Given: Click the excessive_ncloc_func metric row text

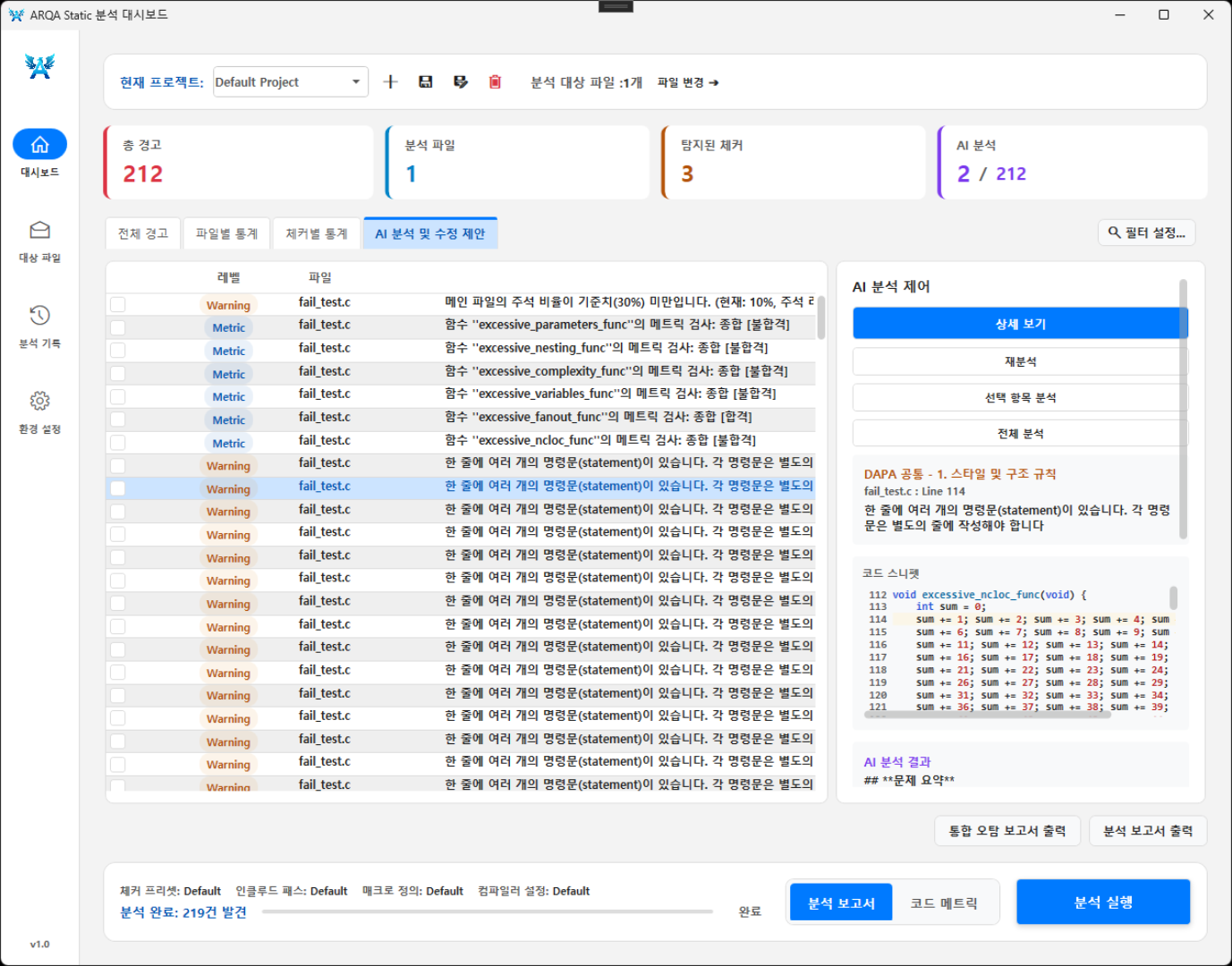Looking at the screenshot, I should [x=600, y=440].
